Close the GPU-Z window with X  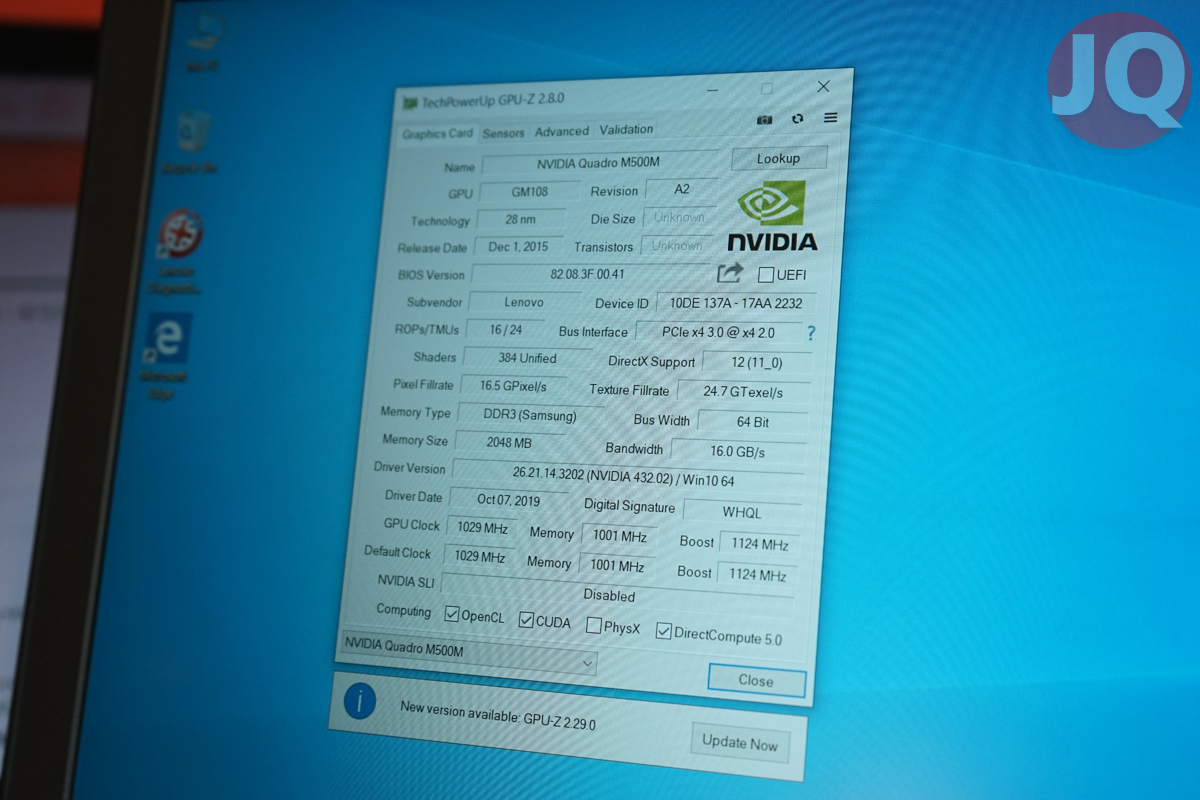[x=824, y=87]
